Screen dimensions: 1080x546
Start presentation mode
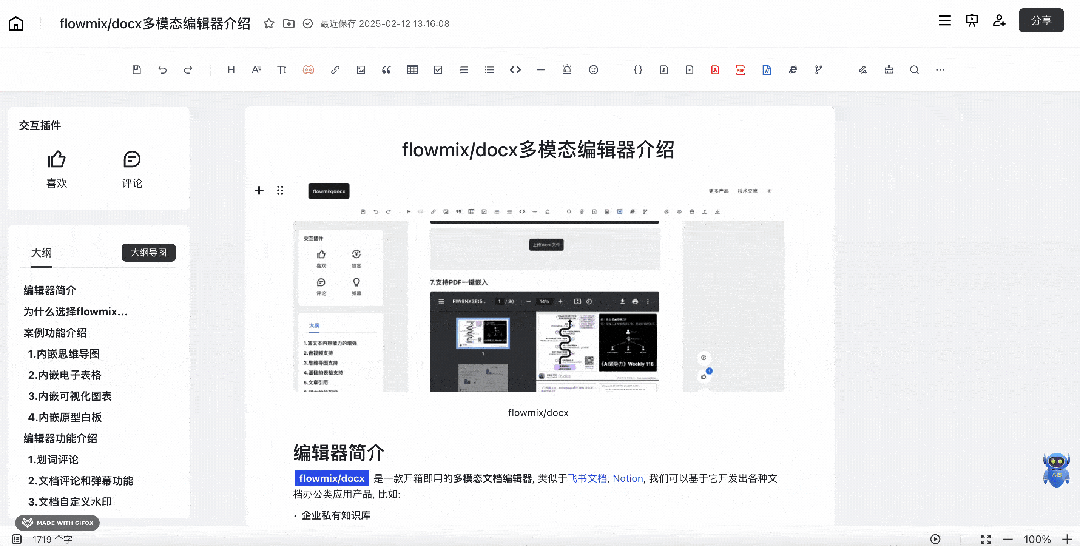(x=972, y=21)
